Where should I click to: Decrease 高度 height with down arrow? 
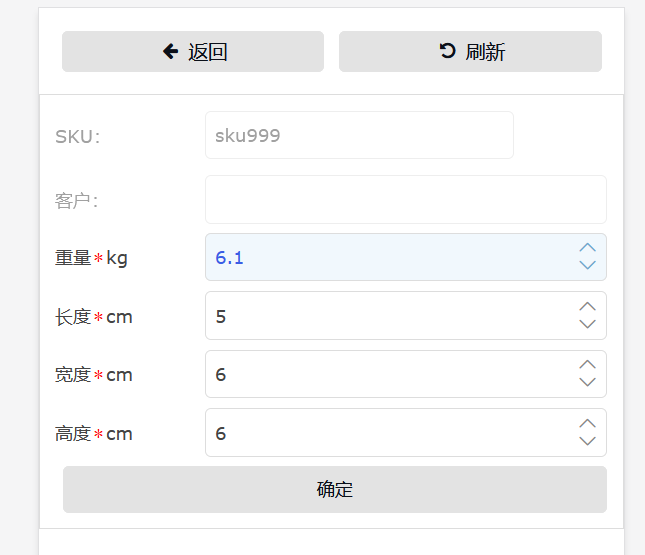587,441
